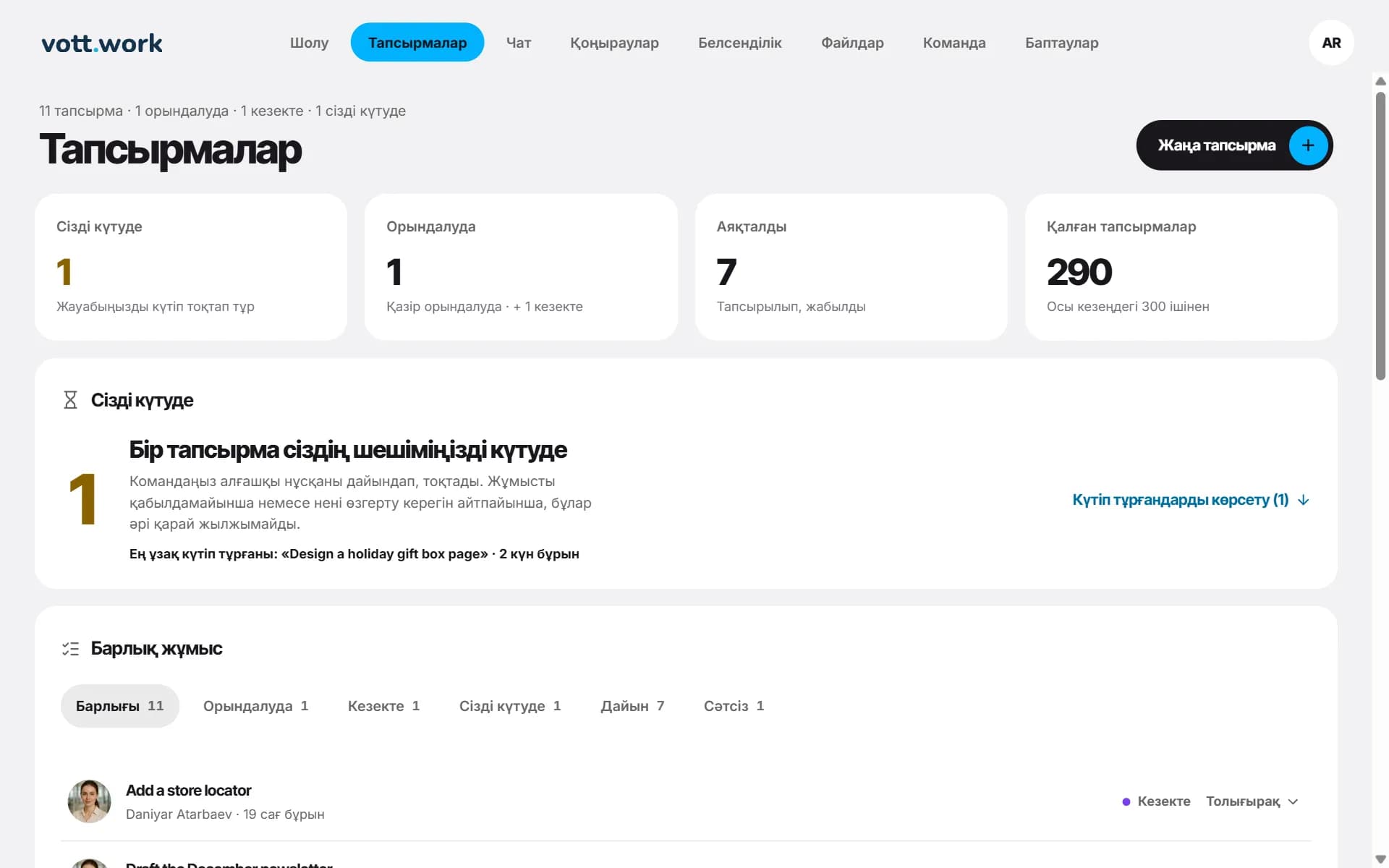The width and height of the screenshot is (1389, 868).
Task: Show waiting items via Күтіп тұрғандарды көрсету (1)
Action: (x=1191, y=500)
